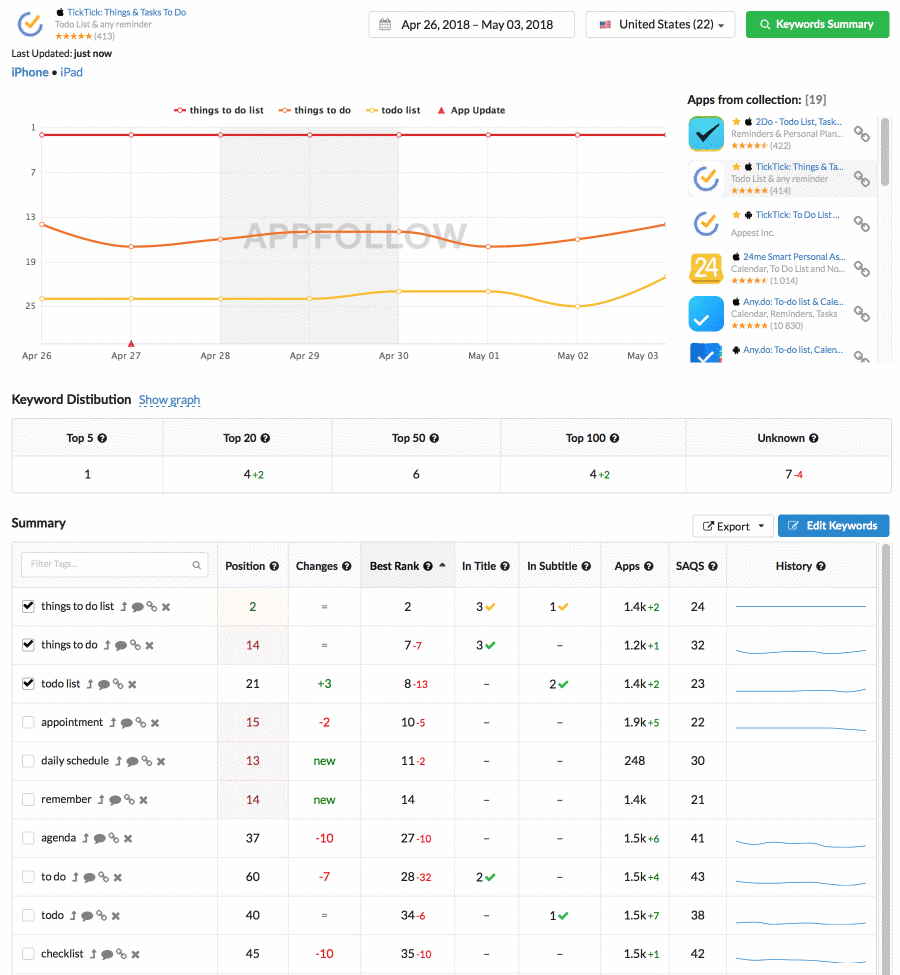
Task: Click the chain link icon for 'daily schedule'
Action: click(146, 762)
